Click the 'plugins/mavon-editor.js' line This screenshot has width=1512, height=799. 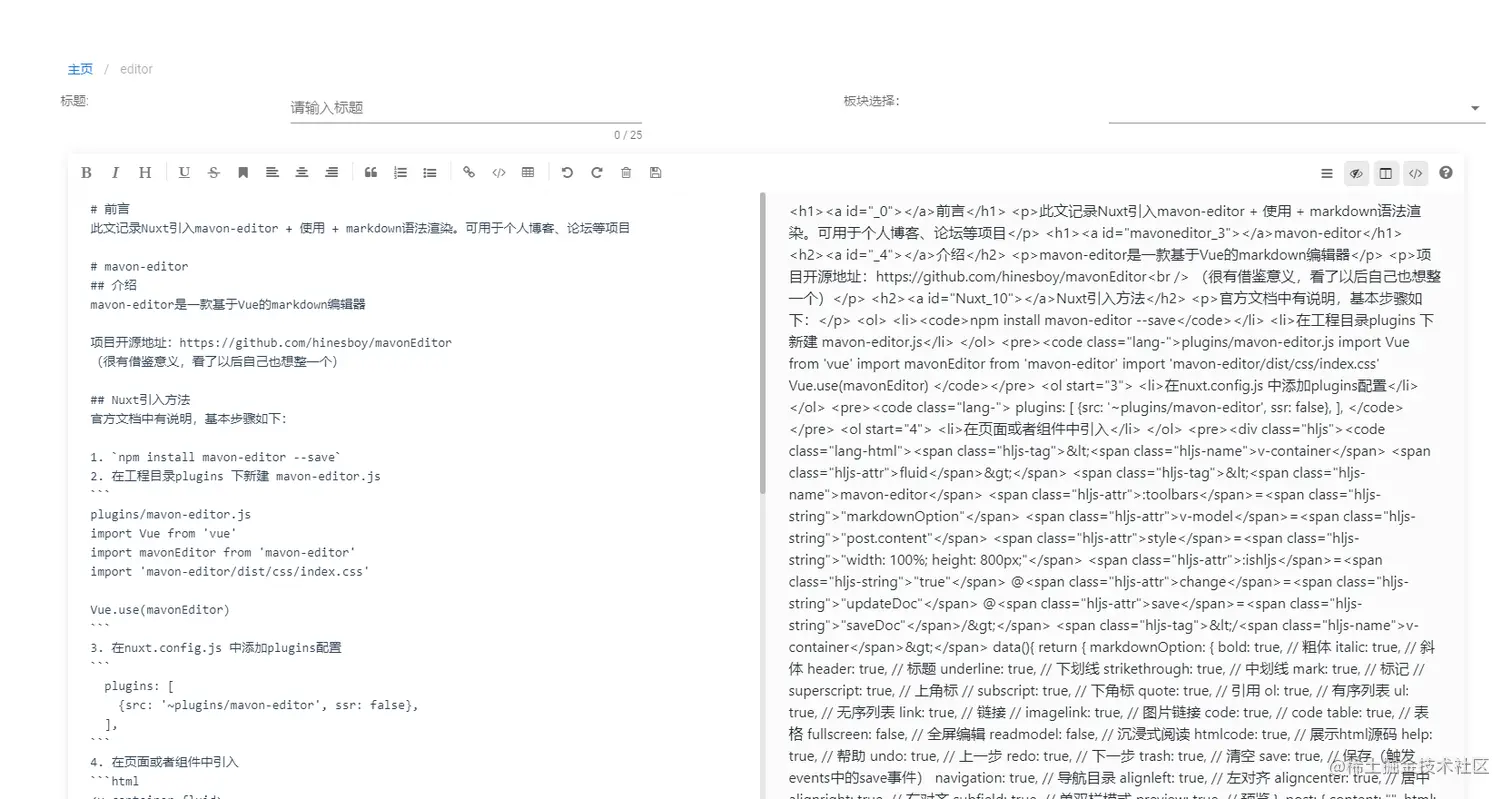coord(170,514)
